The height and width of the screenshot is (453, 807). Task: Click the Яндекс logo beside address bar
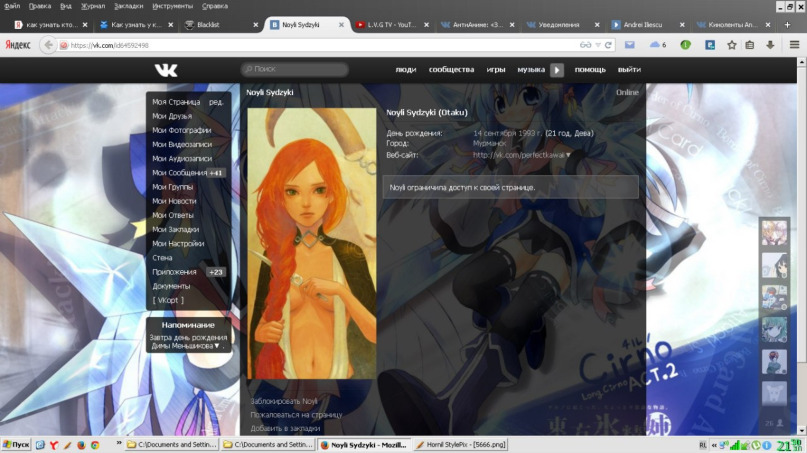coord(18,45)
